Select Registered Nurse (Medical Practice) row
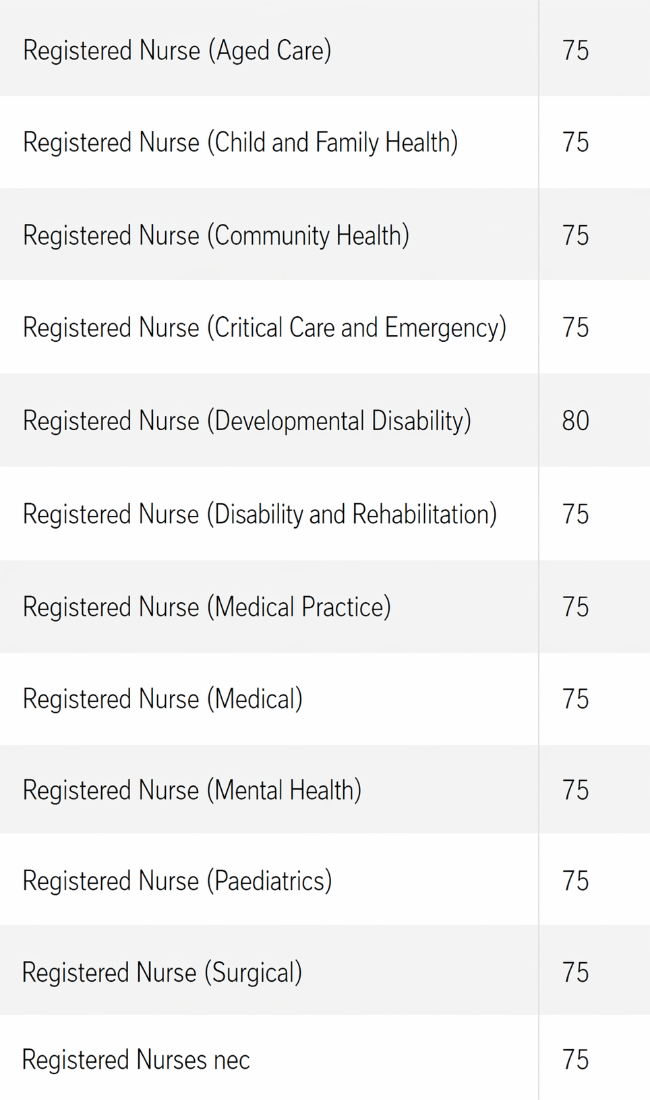 pyautogui.click(x=325, y=607)
